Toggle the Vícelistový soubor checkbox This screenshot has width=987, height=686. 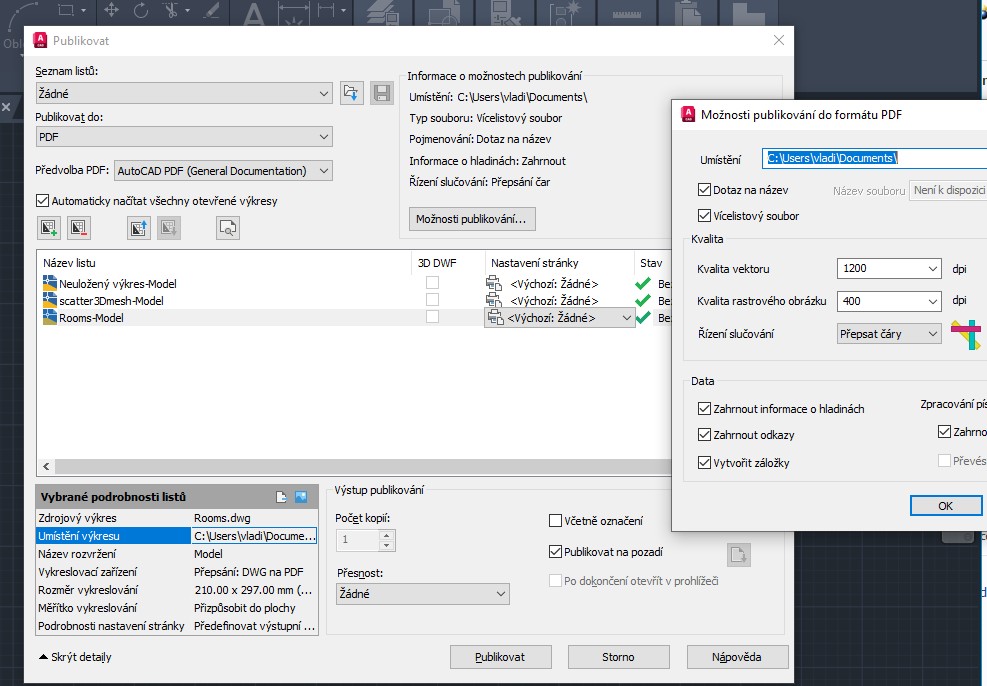coord(704,216)
